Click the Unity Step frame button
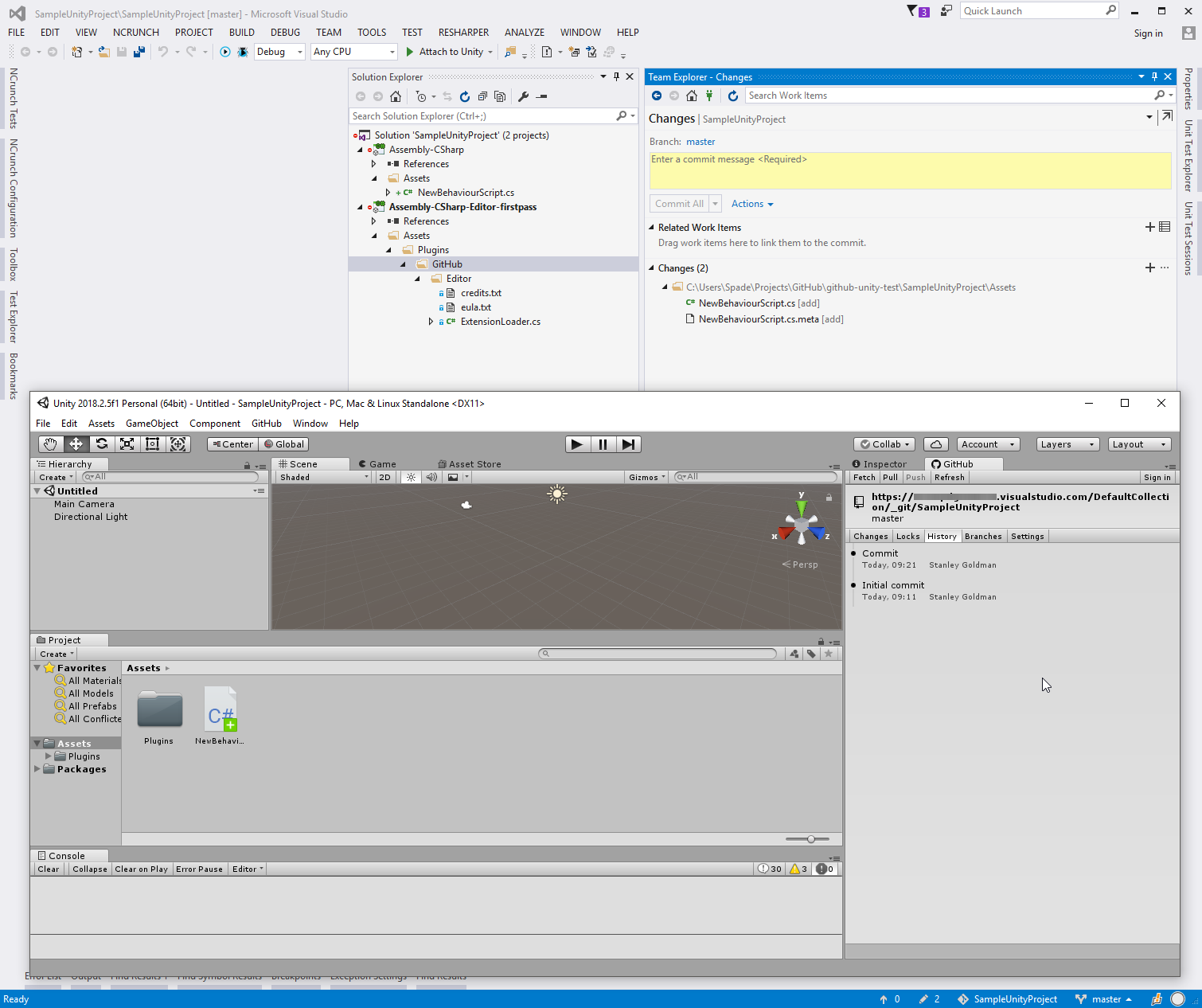Viewport: 1202px width, 1008px height. 628,444
